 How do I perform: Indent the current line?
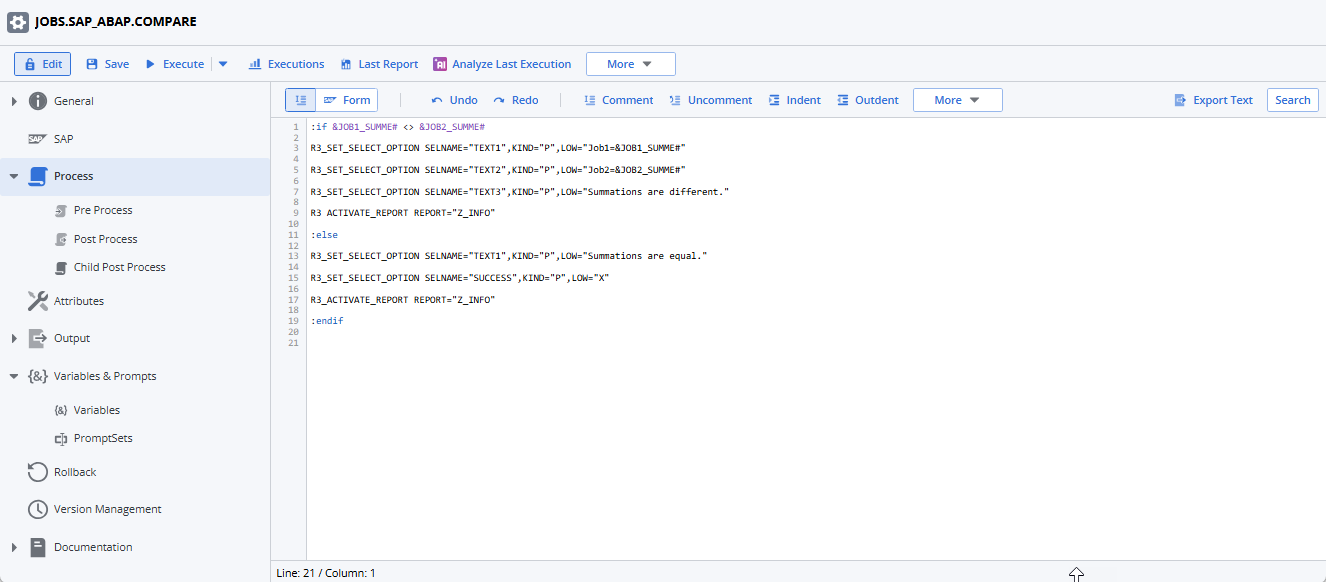(795, 99)
